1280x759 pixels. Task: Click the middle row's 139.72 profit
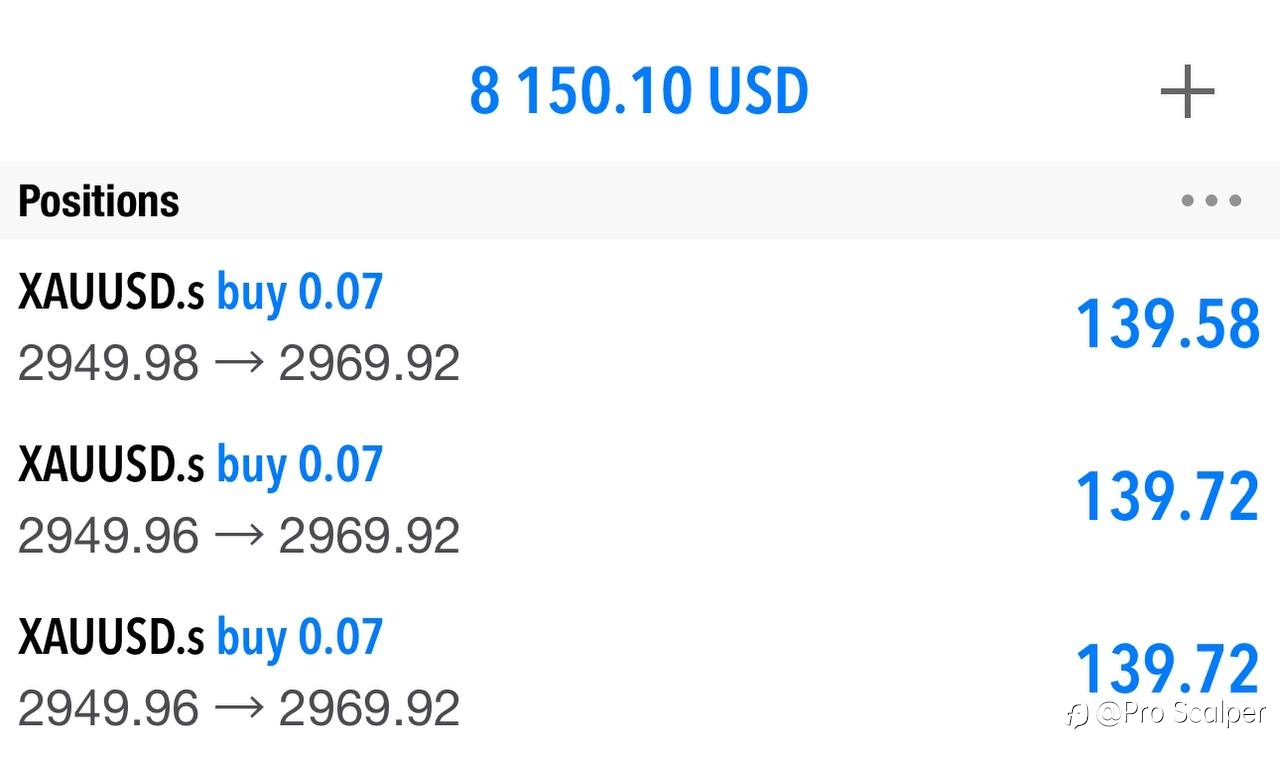[x=1168, y=497]
